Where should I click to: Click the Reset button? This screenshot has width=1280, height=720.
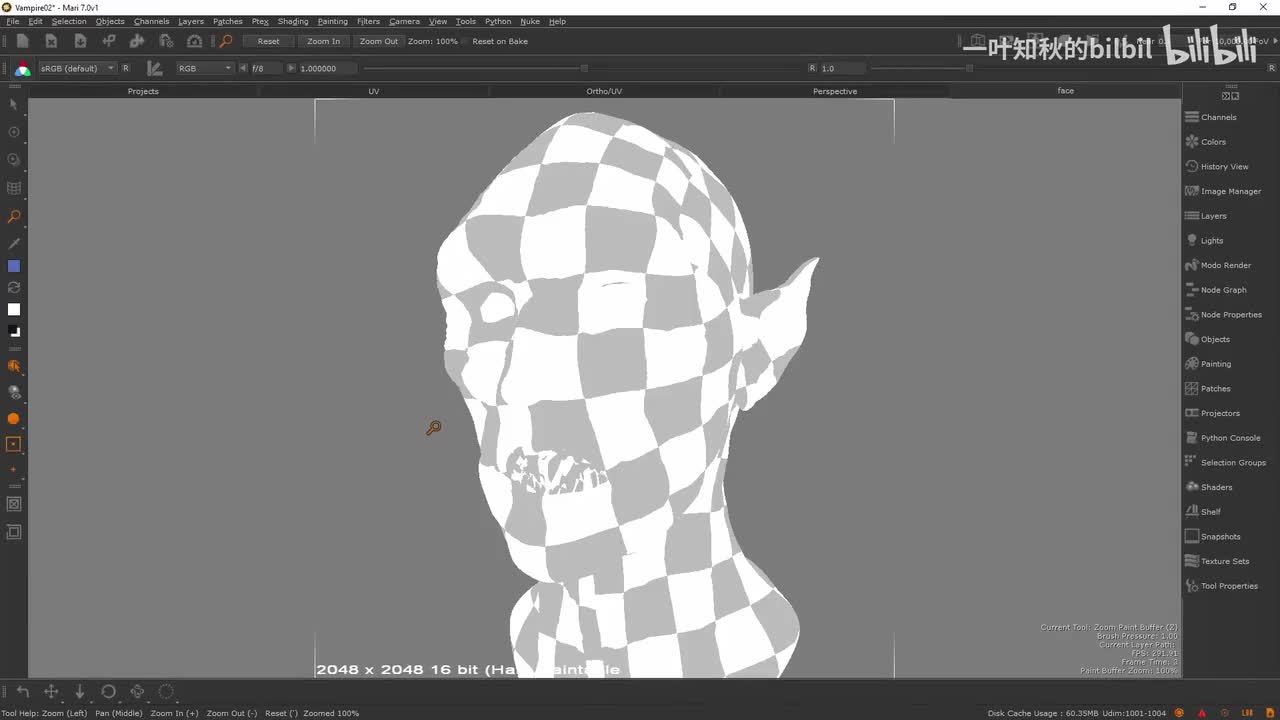coord(269,41)
